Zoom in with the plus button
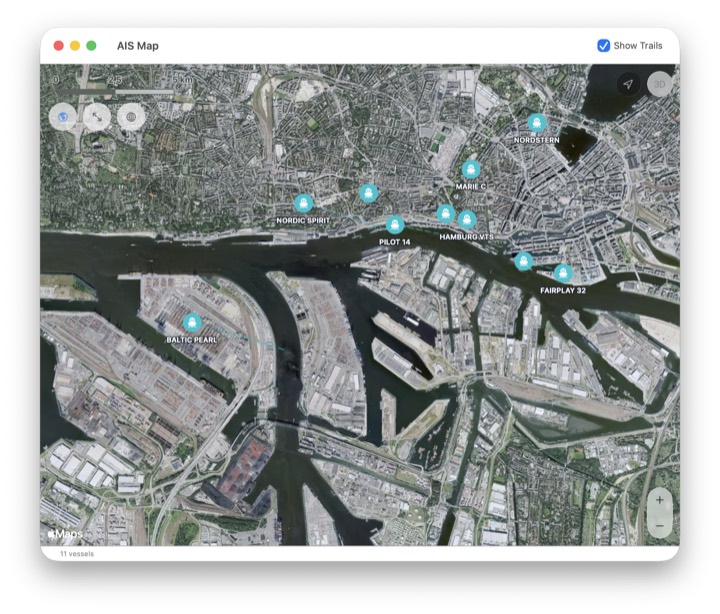Screen dimensions: 720x614 click(660, 500)
